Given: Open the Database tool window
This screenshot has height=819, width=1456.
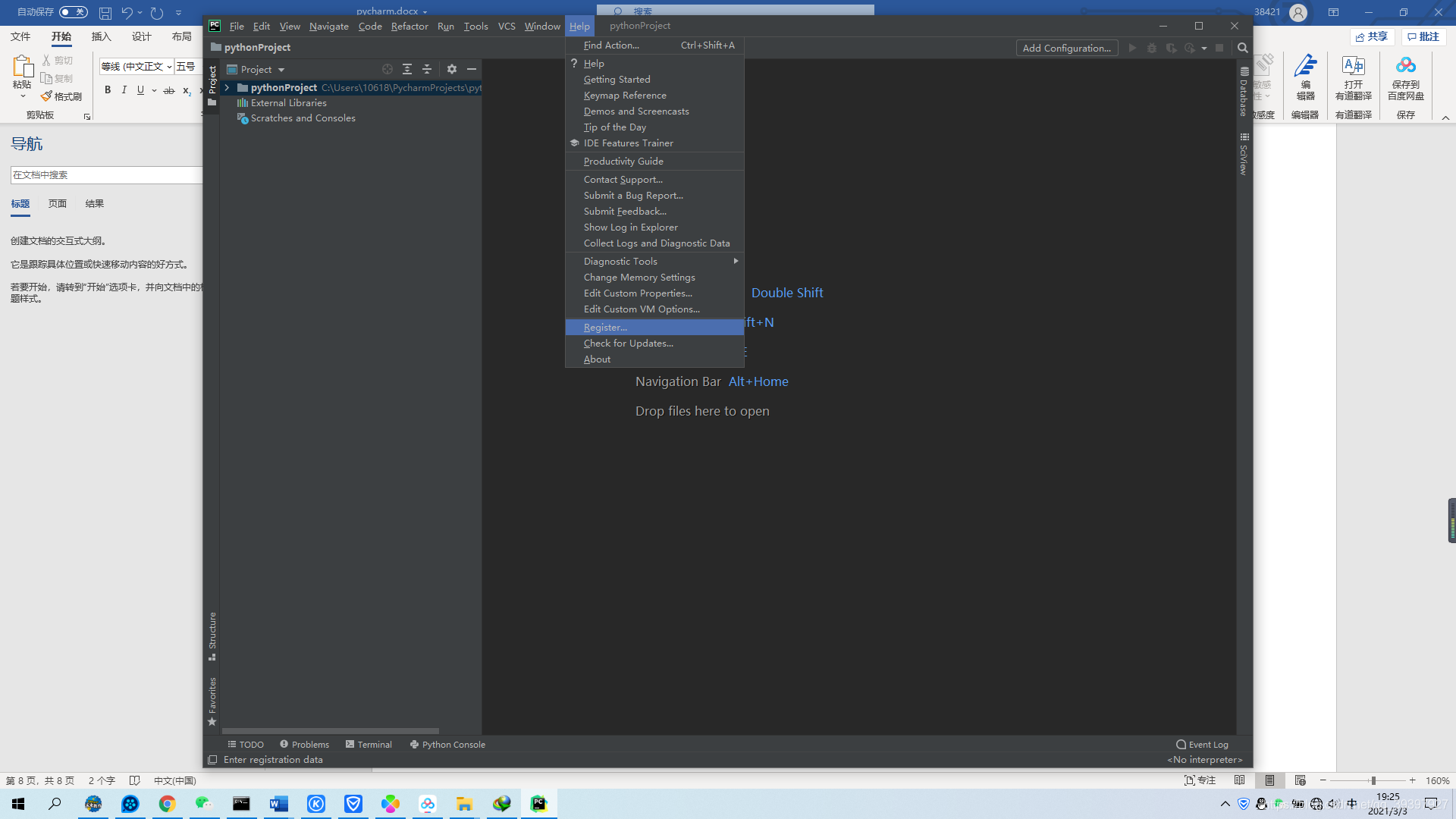Looking at the screenshot, I should (1242, 91).
